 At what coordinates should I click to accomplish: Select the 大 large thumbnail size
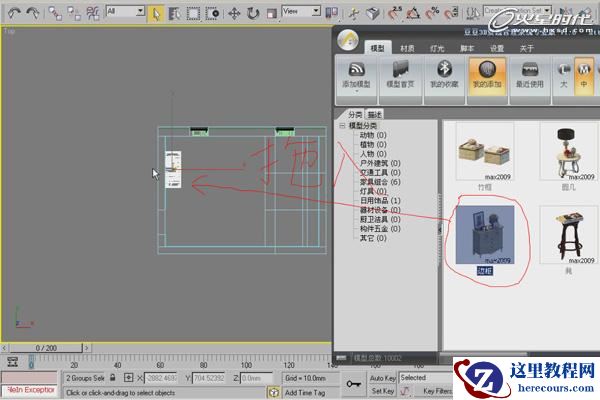[564, 75]
